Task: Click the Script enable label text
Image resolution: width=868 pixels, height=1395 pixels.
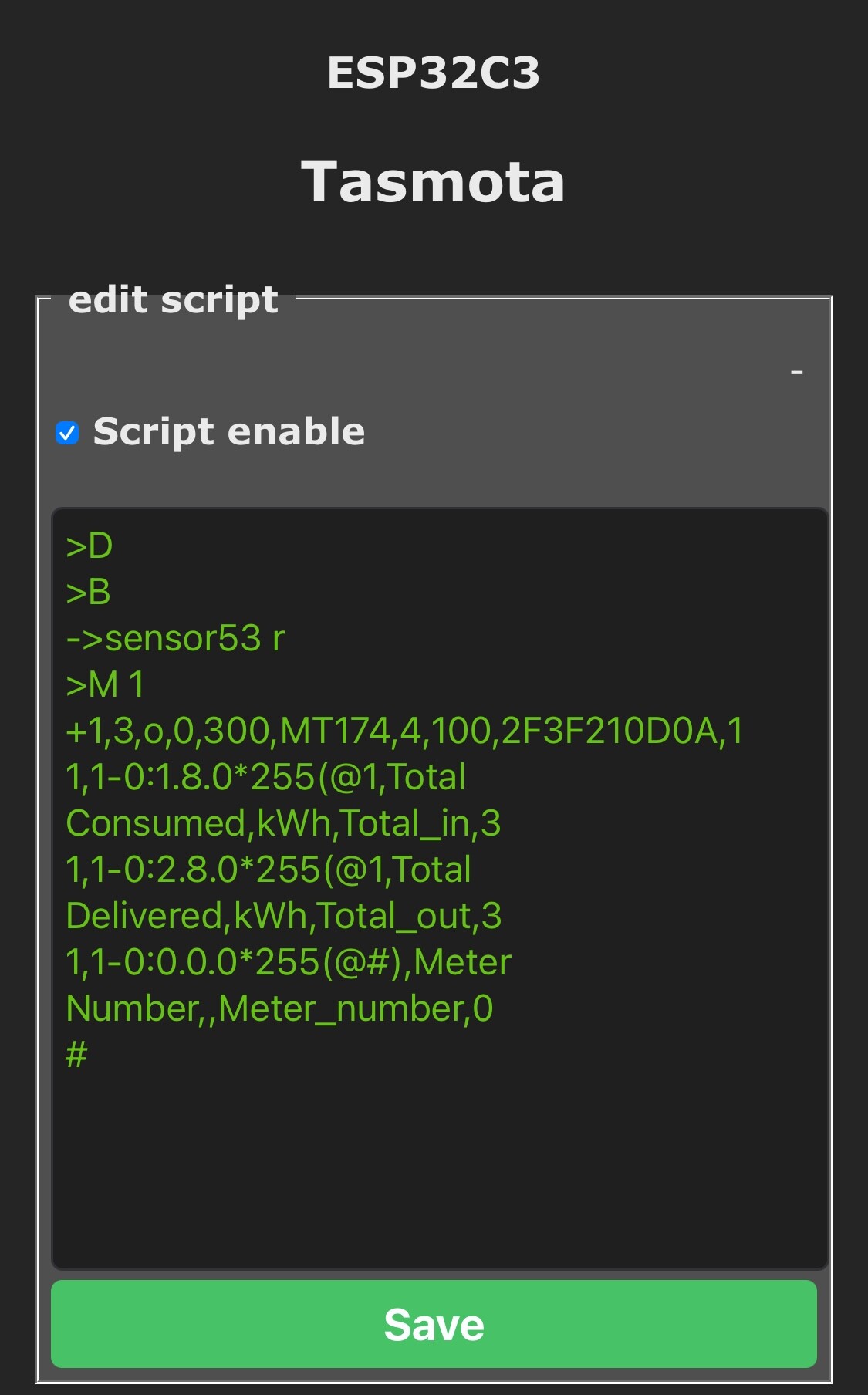Action: click(229, 431)
